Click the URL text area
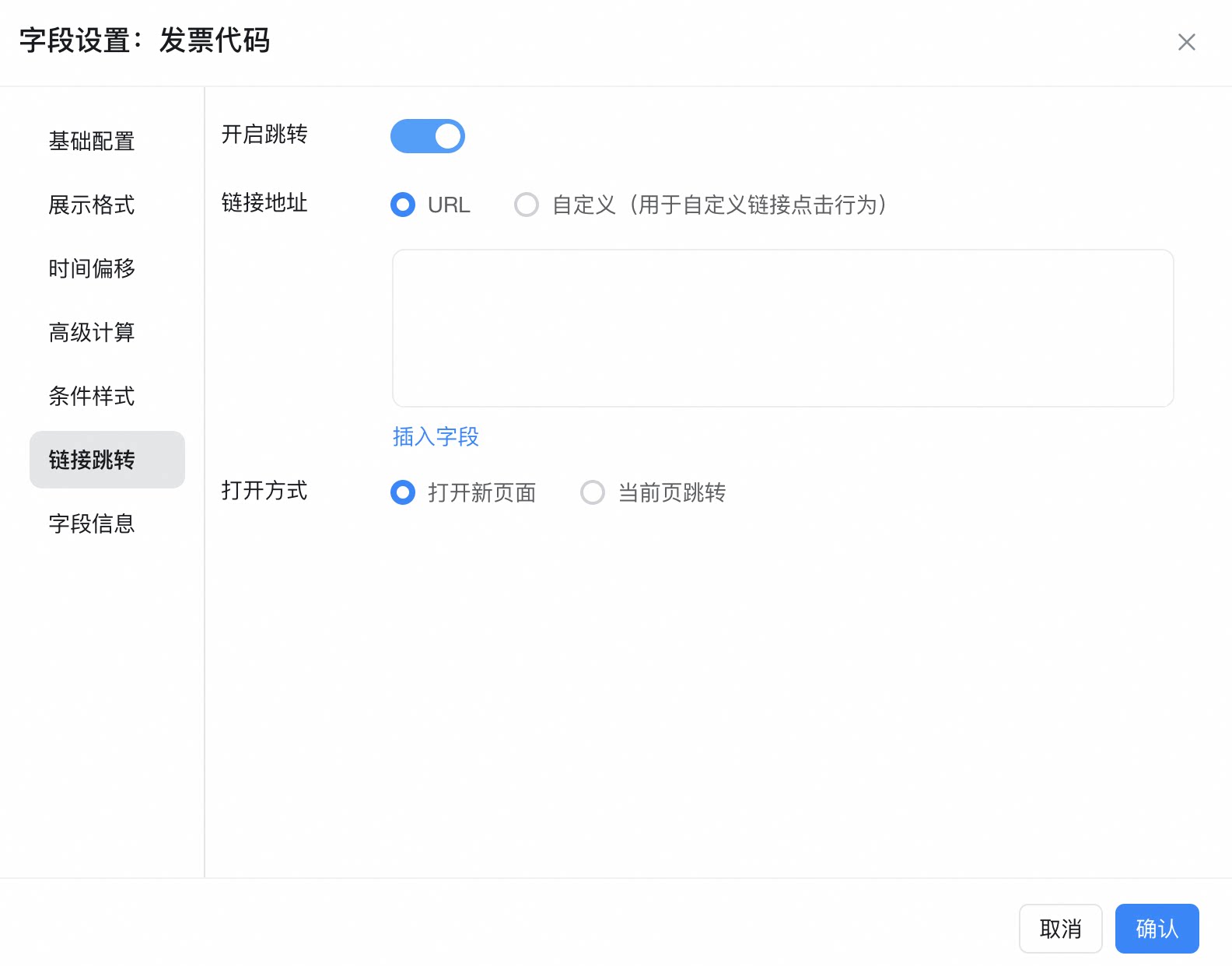Screen dimensions: 1232x966 (x=783, y=328)
